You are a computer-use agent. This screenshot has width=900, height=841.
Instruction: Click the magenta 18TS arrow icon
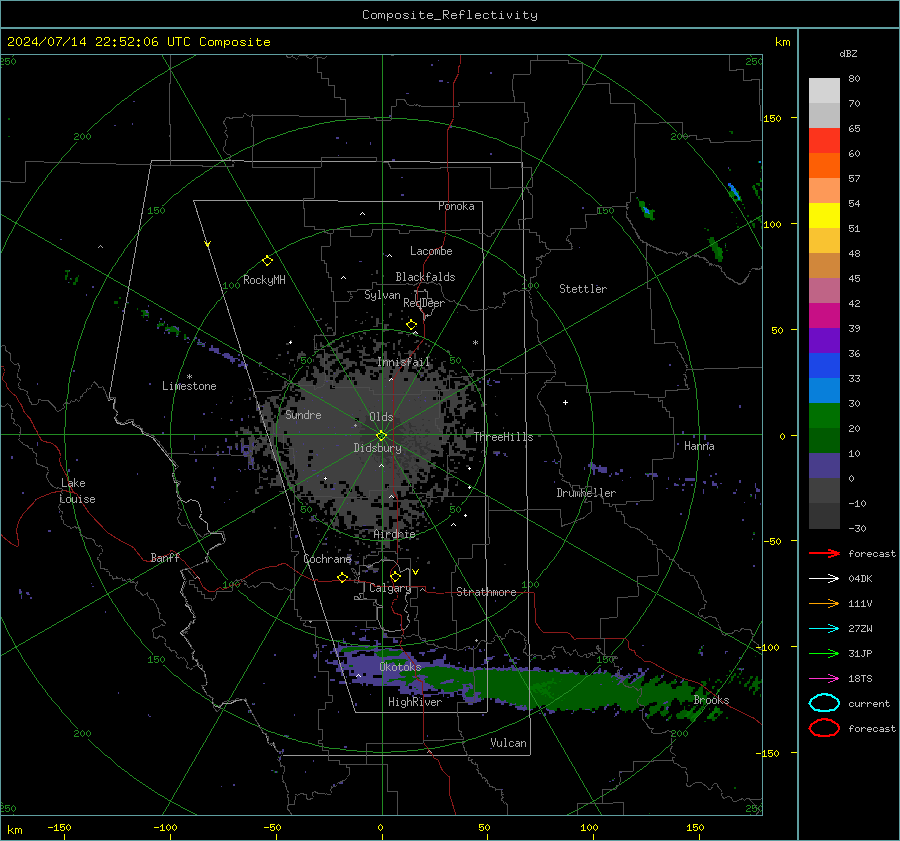824,679
